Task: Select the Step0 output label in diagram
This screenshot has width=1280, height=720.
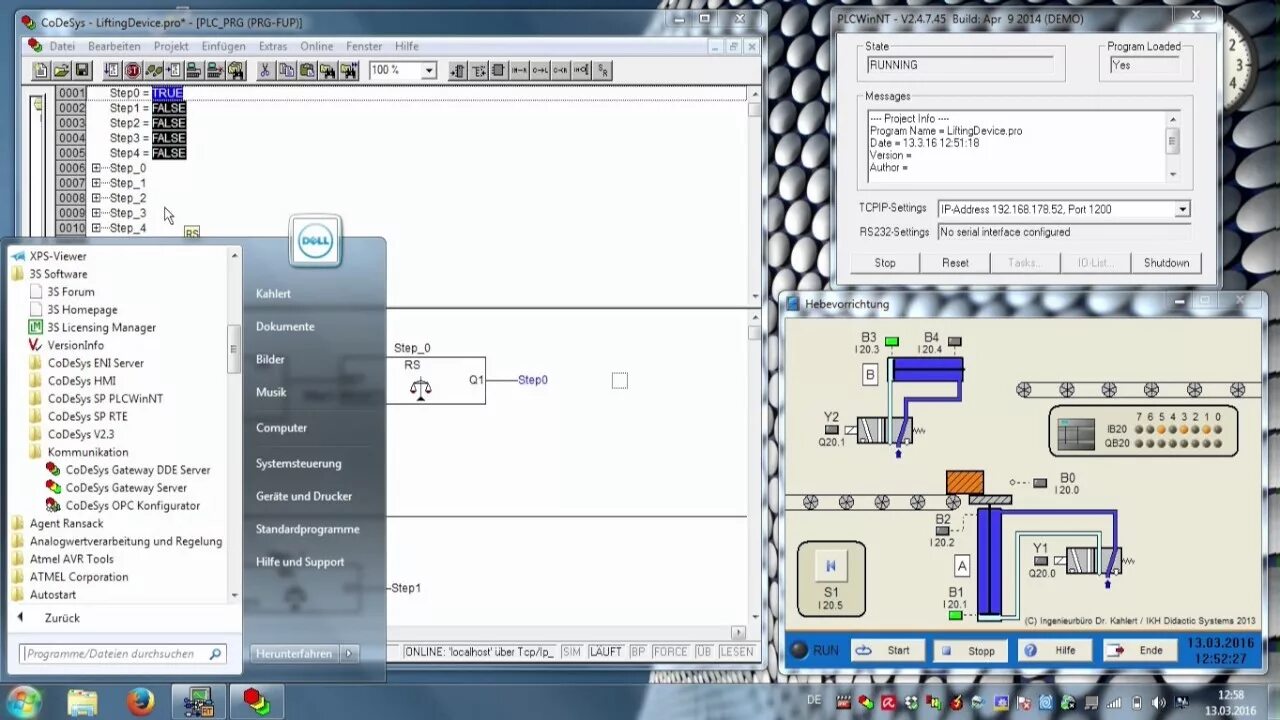Action: coord(533,380)
